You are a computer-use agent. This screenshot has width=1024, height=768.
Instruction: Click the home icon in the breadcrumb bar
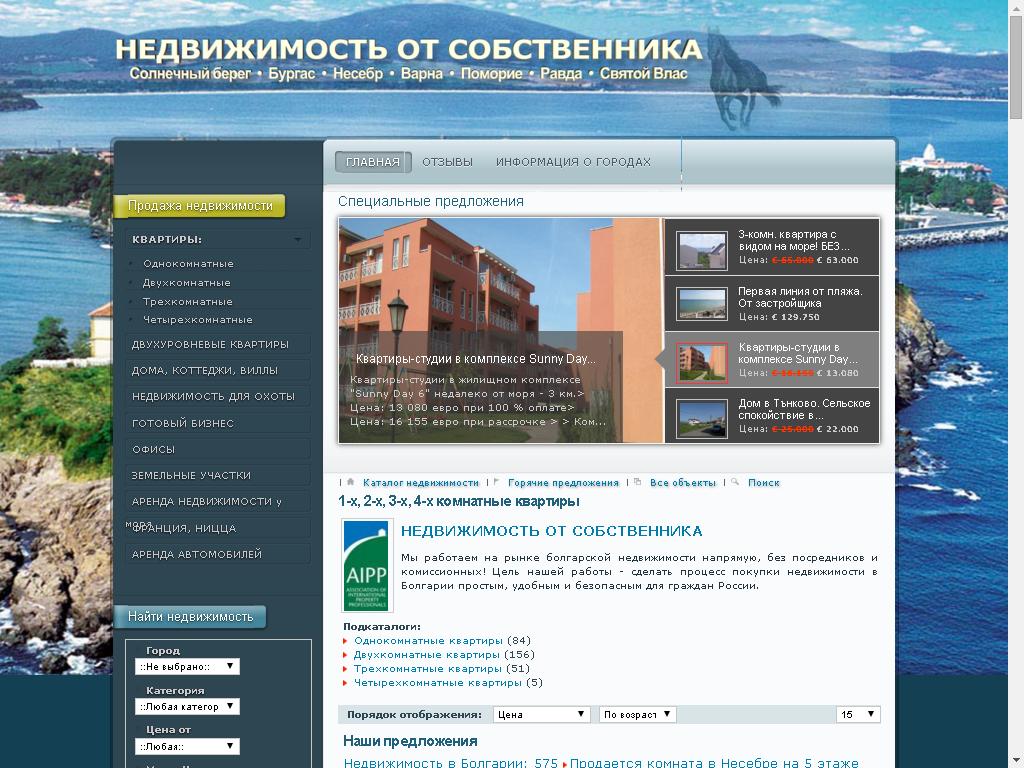click(348, 481)
